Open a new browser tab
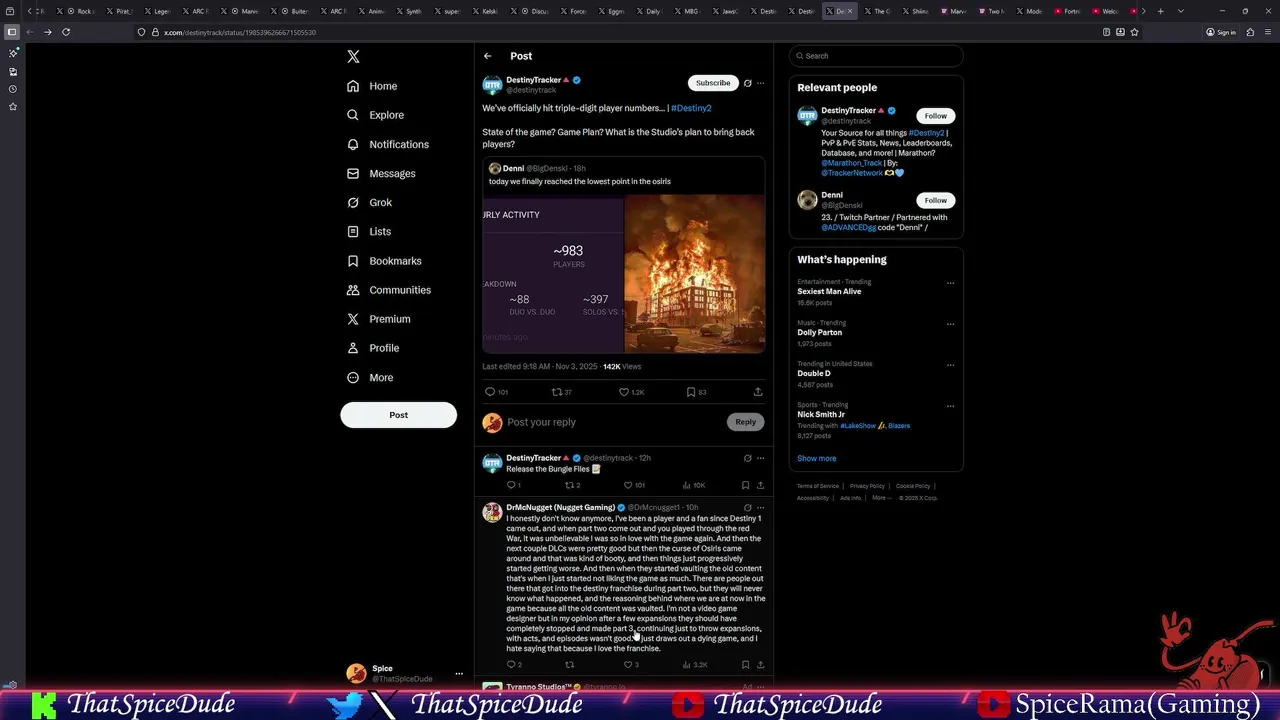The height and width of the screenshot is (720, 1280). pyautogui.click(x=1160, y=11)
